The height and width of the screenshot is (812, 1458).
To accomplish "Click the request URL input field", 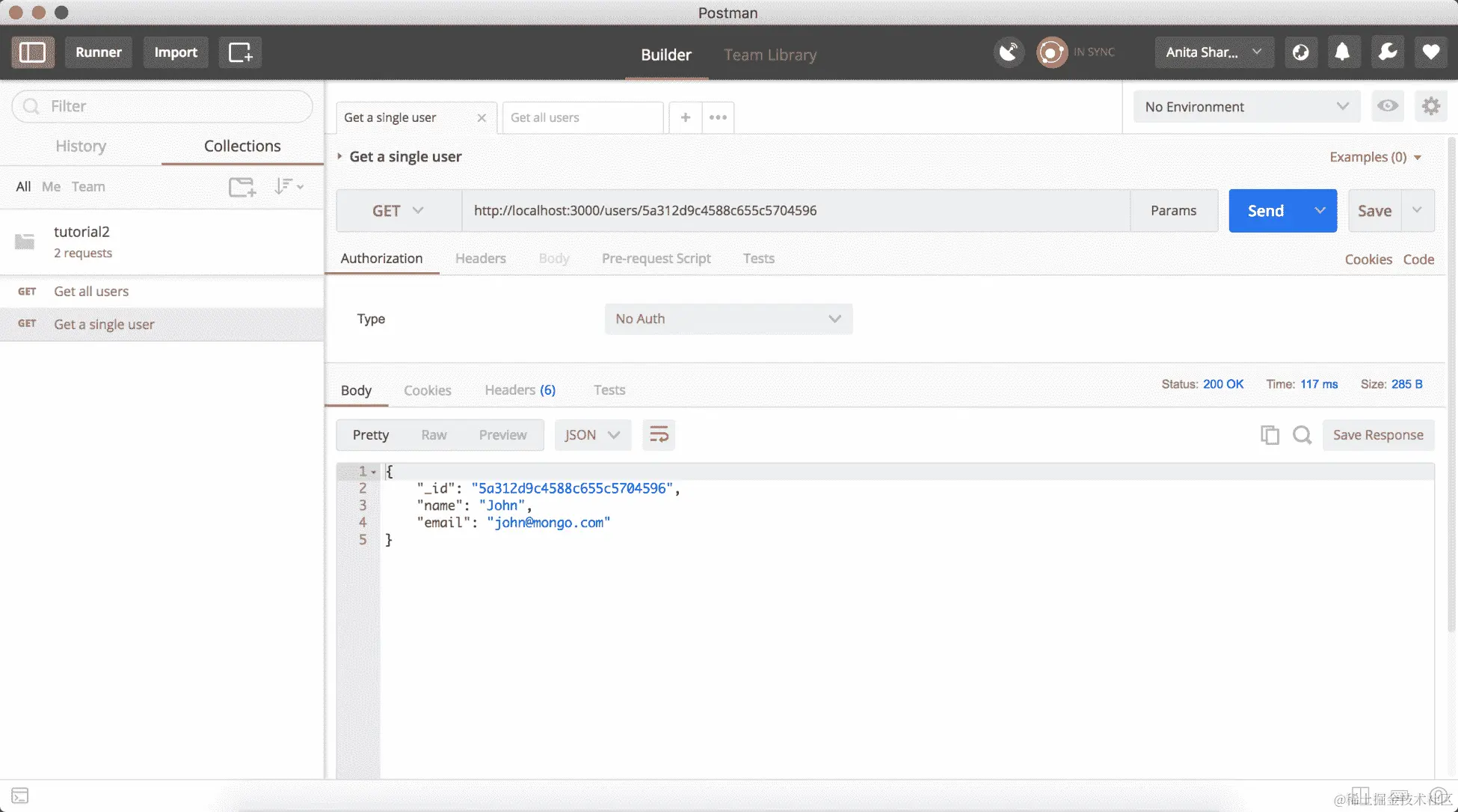I will point(796,211).
